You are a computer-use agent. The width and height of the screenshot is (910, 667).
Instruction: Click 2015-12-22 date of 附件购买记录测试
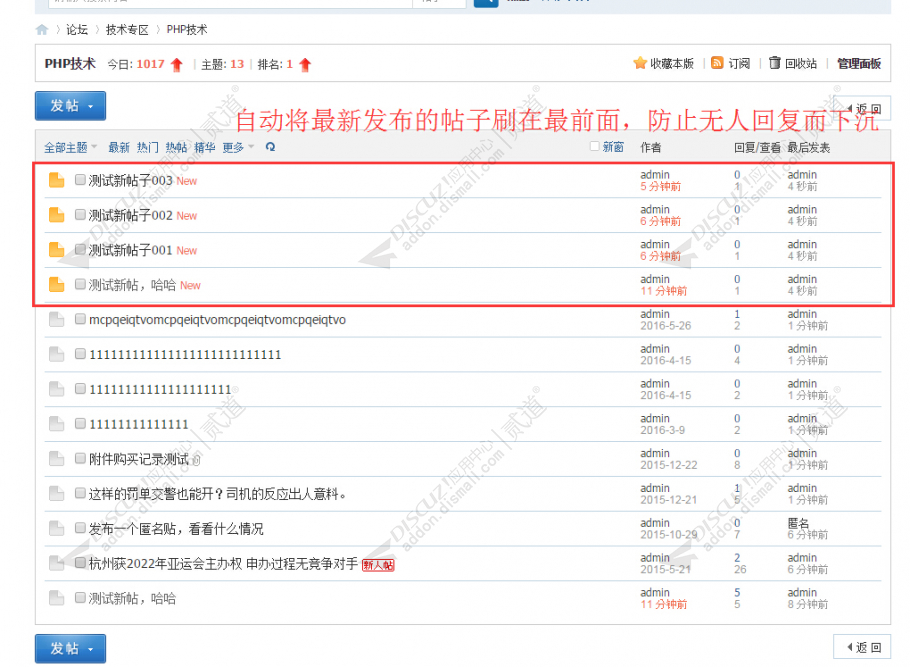669,465
